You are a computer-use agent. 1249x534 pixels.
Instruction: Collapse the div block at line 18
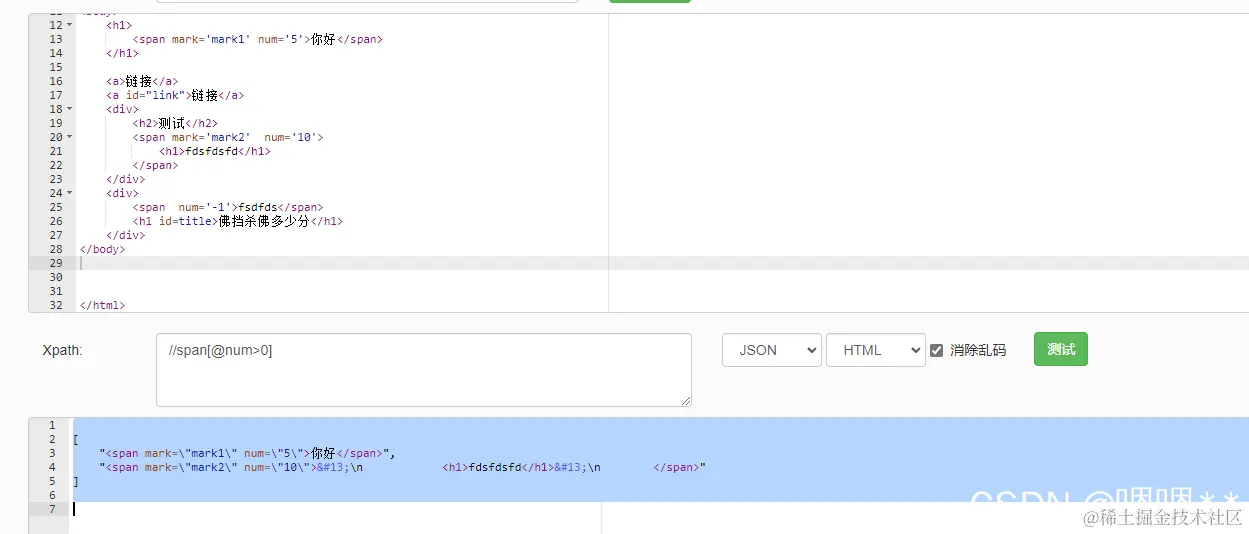coord(69,109)
